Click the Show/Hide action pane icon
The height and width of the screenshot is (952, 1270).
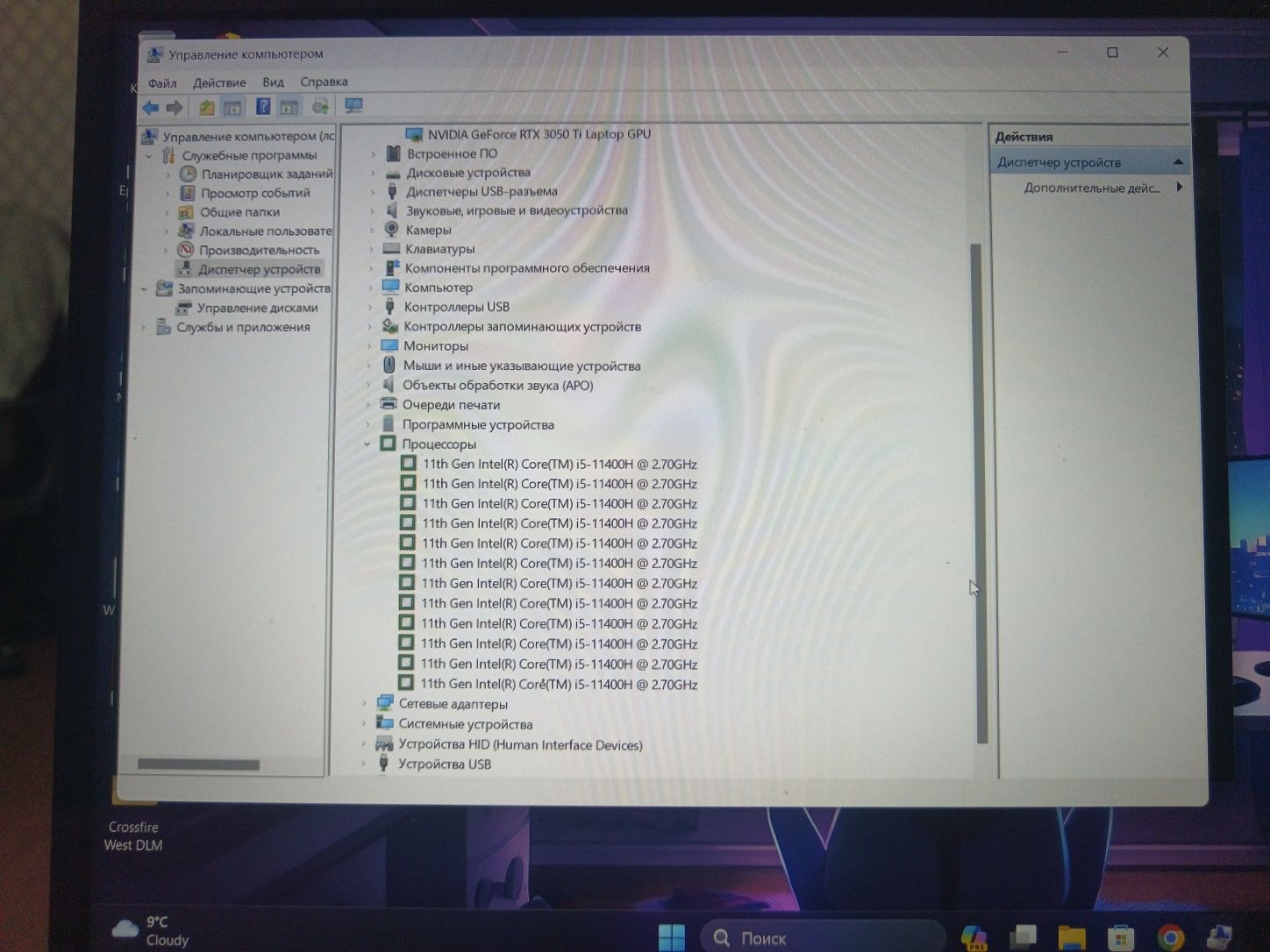click(x=289, y=108)
